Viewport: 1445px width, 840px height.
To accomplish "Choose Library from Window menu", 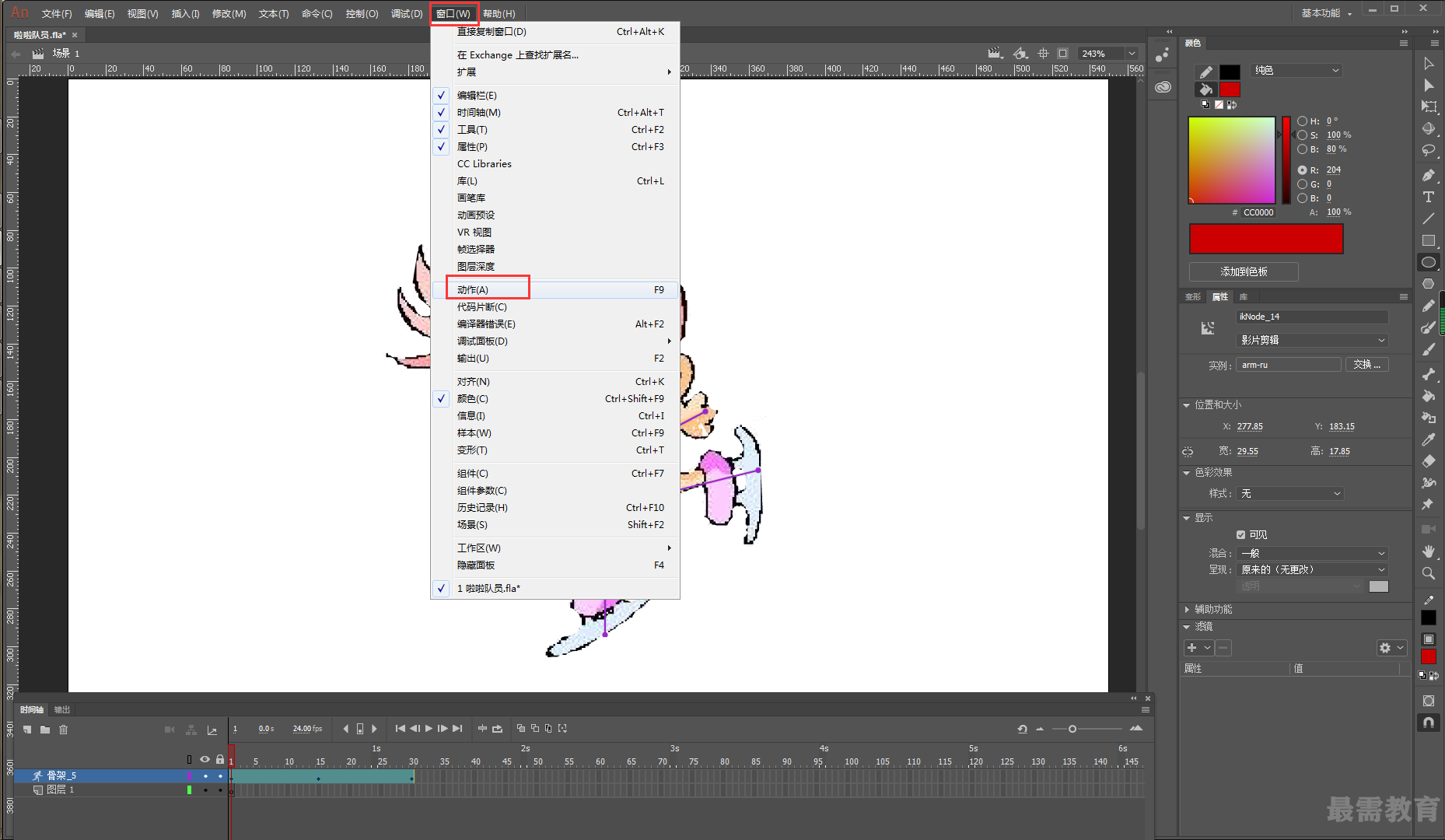I will [555, 180].
